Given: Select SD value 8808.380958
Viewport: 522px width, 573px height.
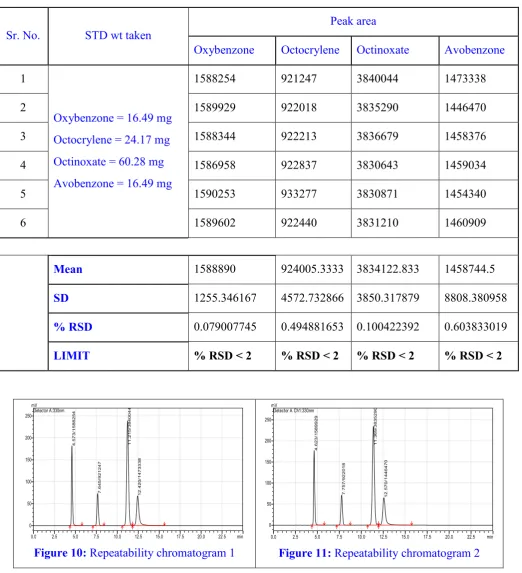Looking at the screenshot, I should [475, 298].
